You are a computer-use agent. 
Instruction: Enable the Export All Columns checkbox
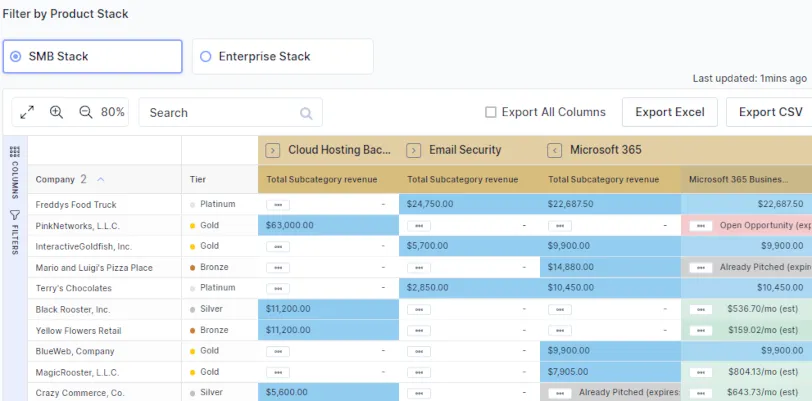pos(490,112)
